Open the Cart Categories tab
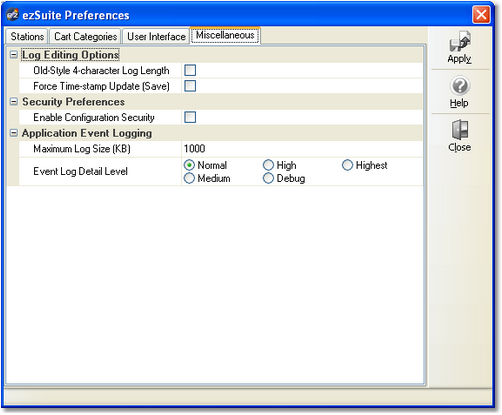 (x=85, y=36)
